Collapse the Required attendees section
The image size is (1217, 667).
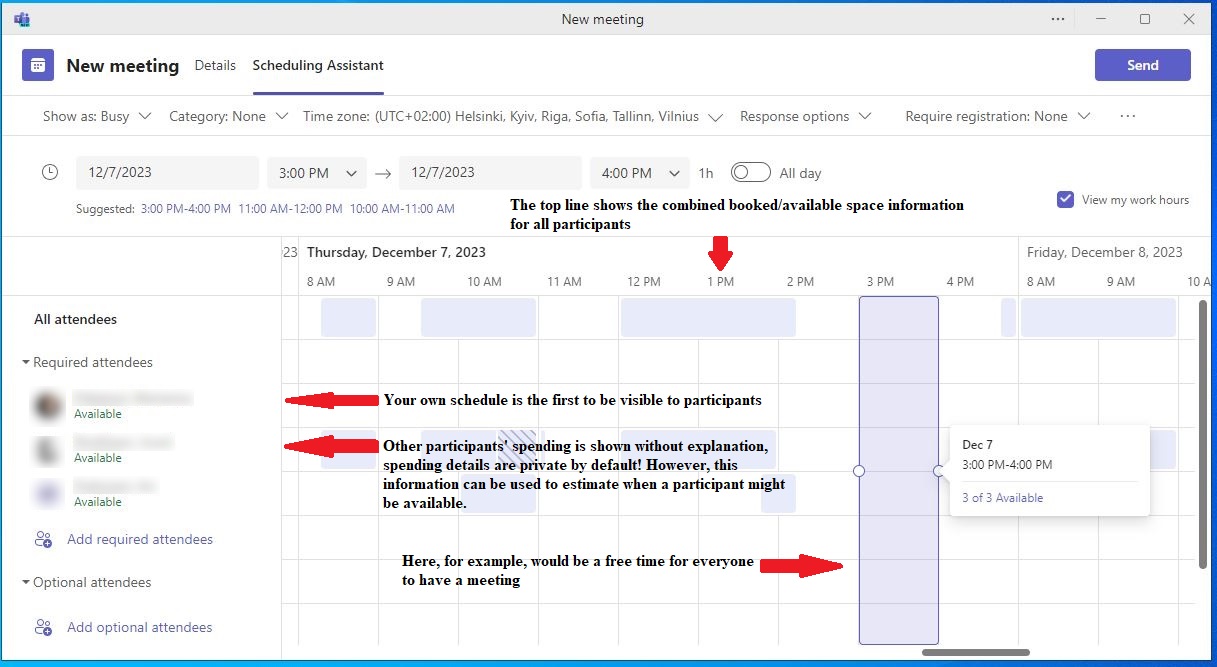pos(26,363)
